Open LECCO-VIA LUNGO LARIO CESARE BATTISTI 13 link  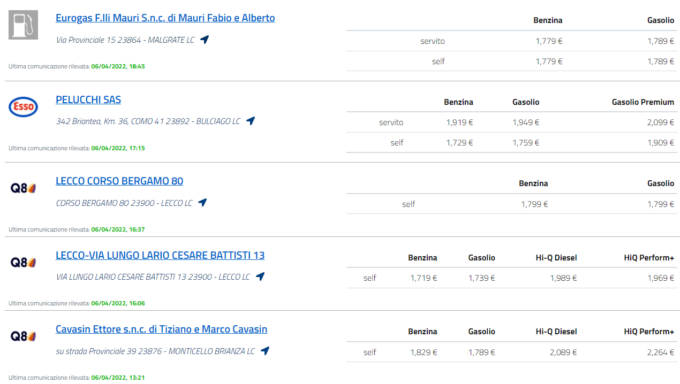[x=160, y=255]
